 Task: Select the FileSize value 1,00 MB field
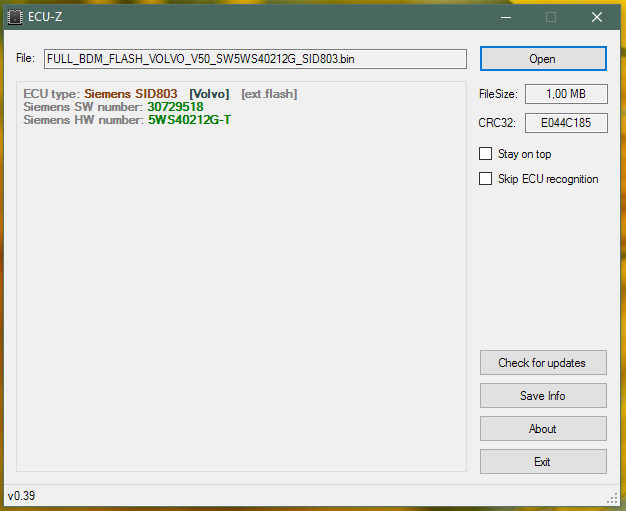[566, 94]
